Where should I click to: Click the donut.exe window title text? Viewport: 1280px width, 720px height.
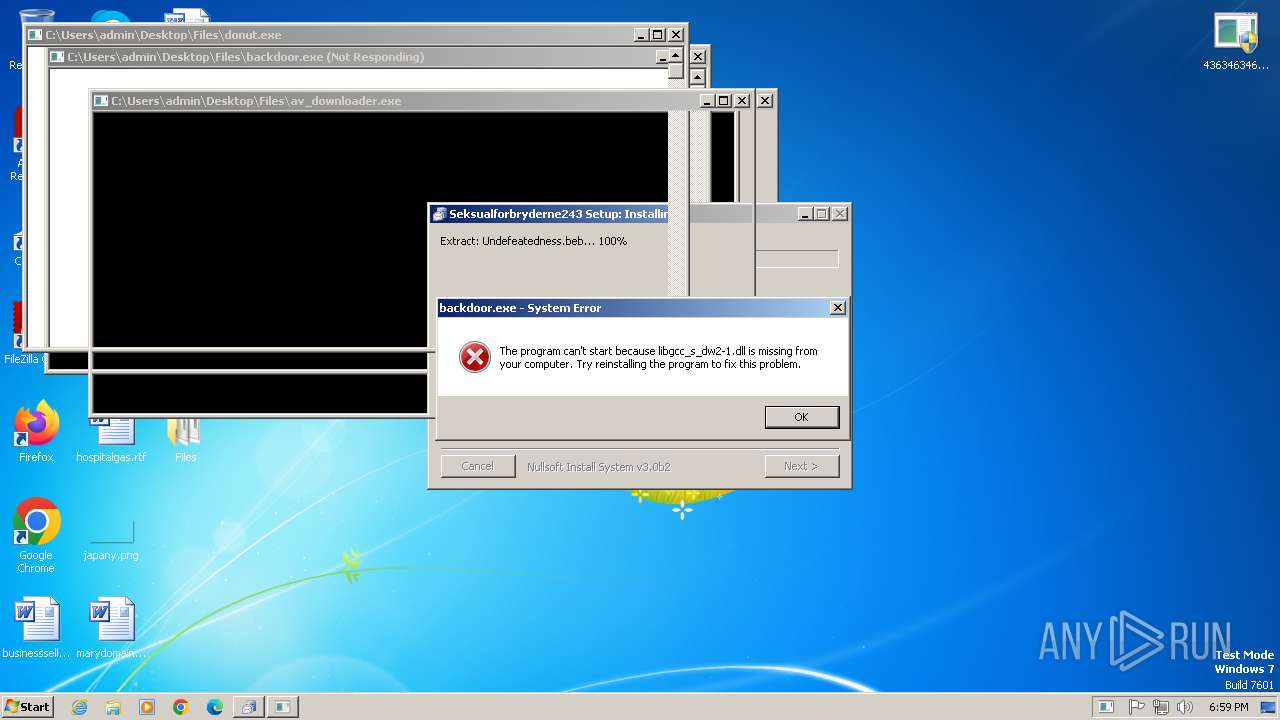pos(163,35)
